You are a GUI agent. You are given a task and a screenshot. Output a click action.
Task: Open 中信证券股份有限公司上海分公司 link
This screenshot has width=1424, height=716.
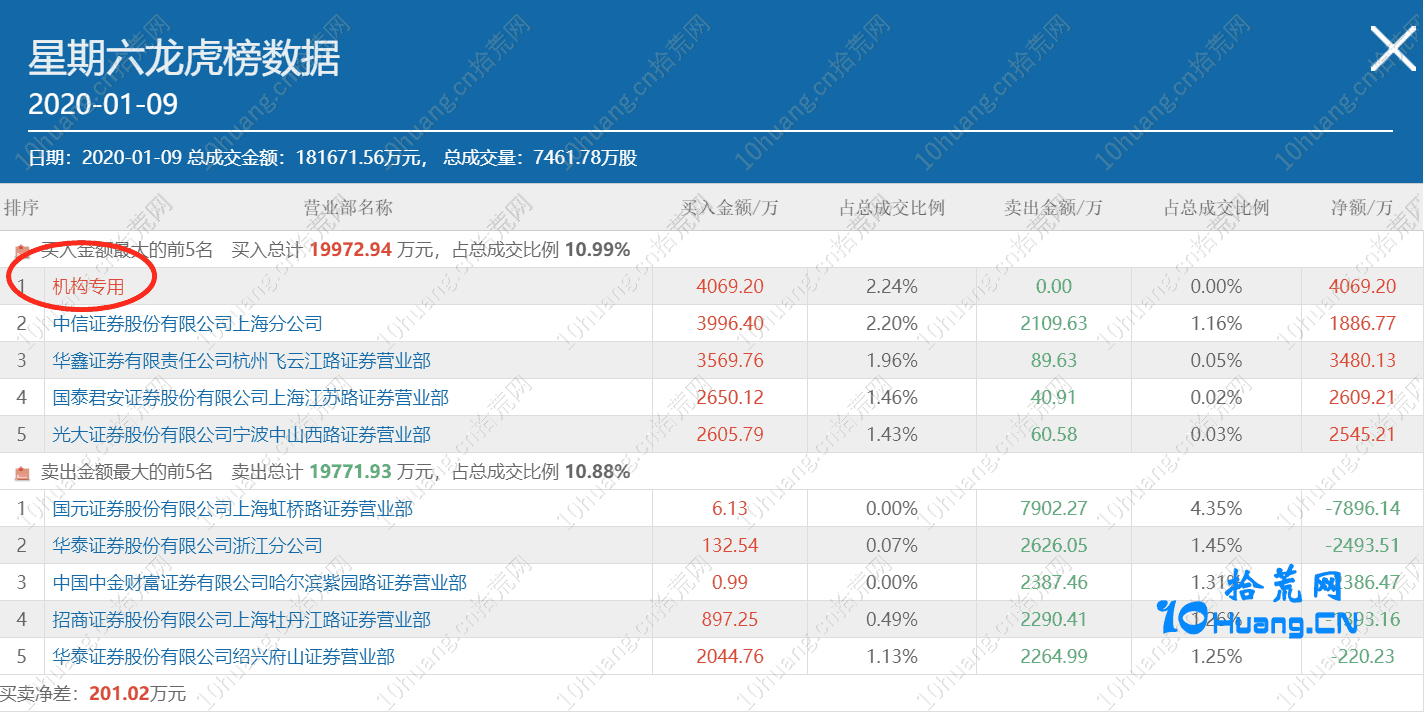pyautogui.click(x=188, y=324)
